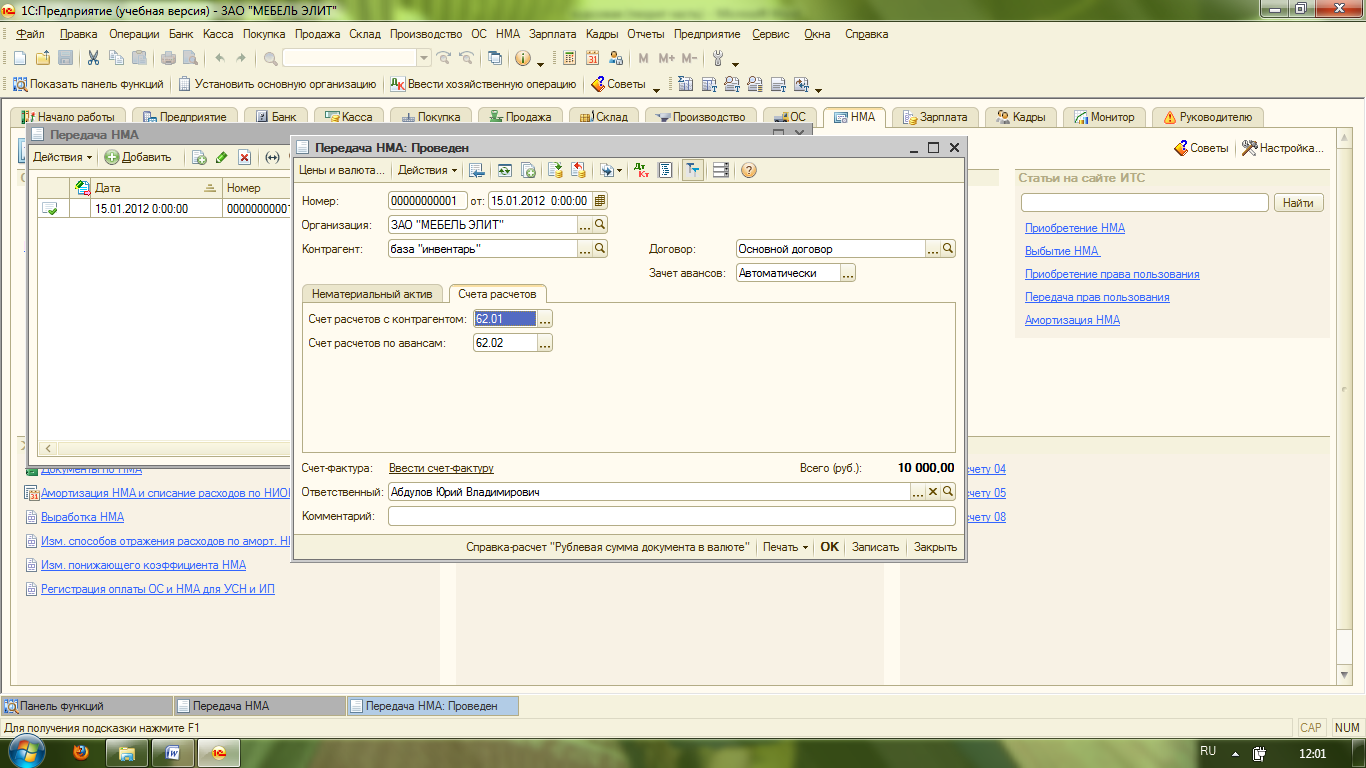
Task: Click the yellow question mark help icon
Action: pyautogui.click(x=749, y=170)
